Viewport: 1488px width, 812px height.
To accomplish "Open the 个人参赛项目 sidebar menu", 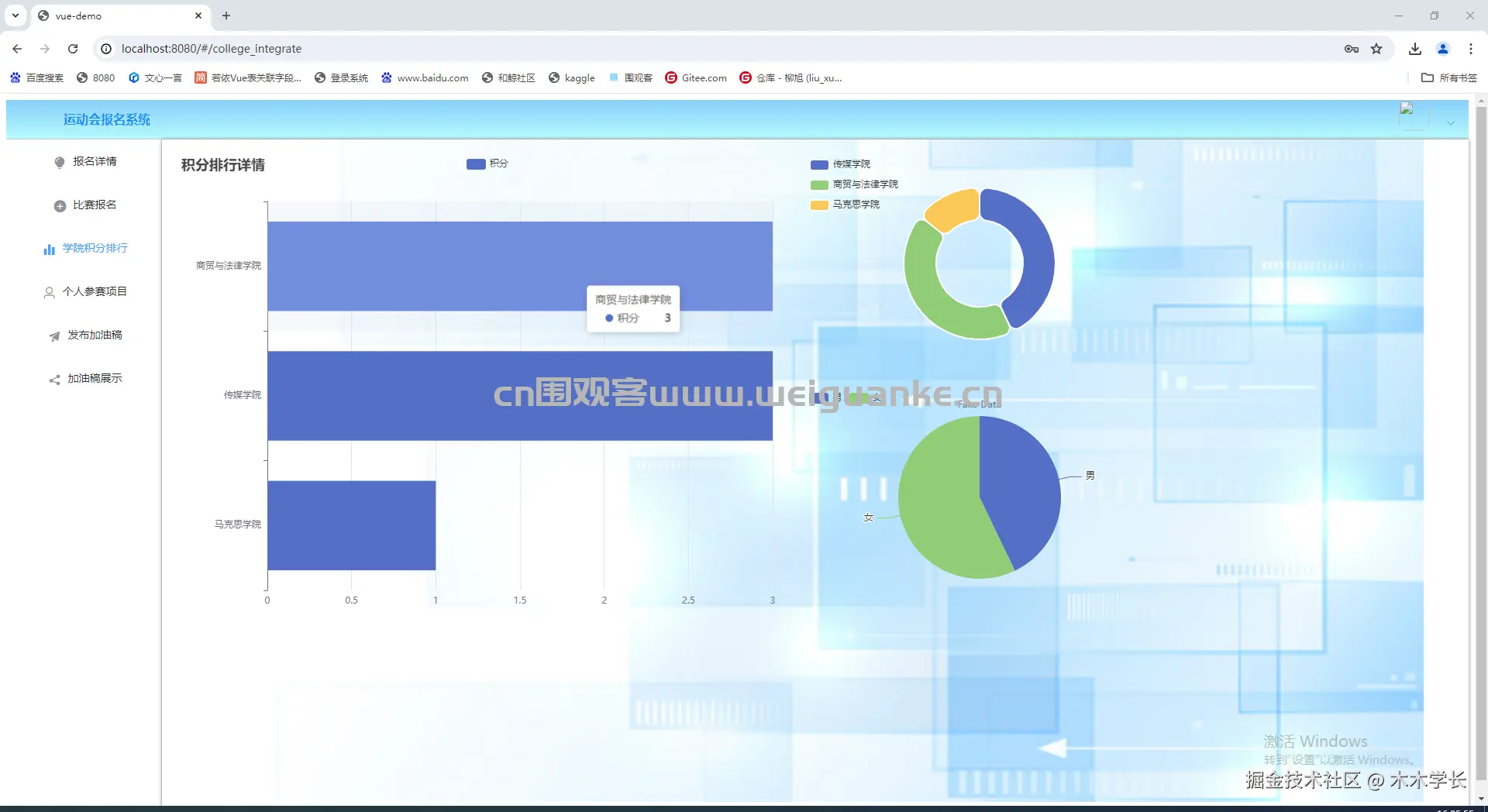I will pyautogui.click(x=84, y=291).
